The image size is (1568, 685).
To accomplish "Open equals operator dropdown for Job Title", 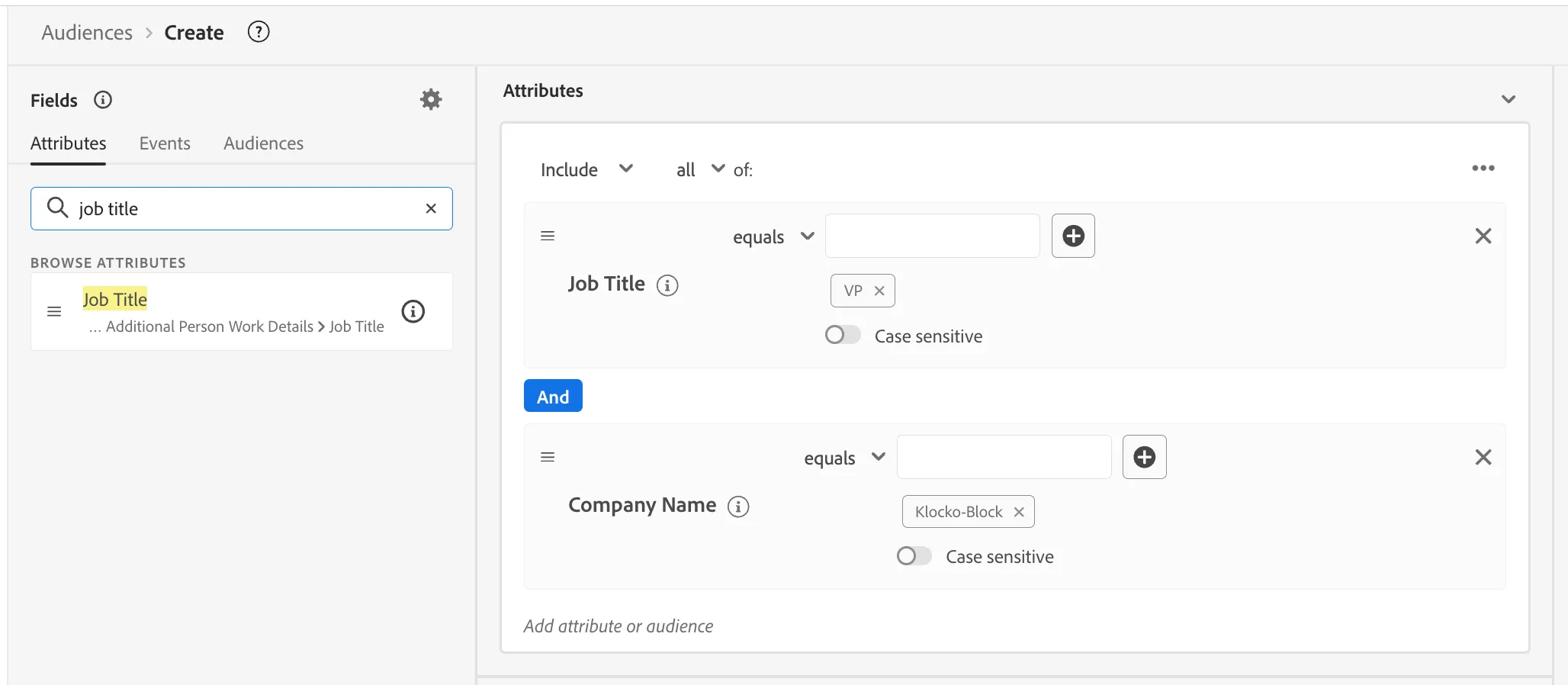I will coord(773,236).
